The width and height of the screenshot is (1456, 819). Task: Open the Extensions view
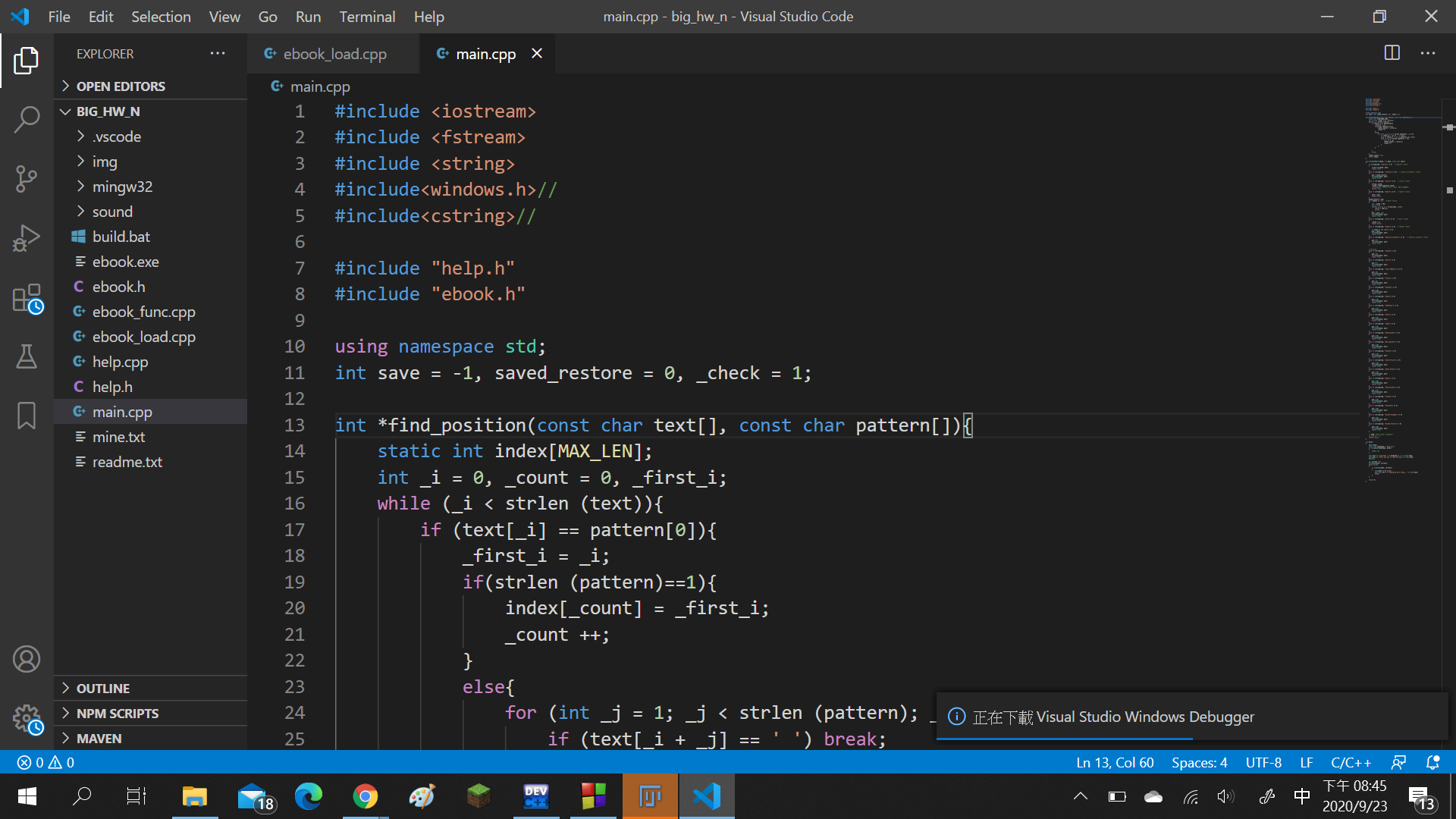click(27, 298)
